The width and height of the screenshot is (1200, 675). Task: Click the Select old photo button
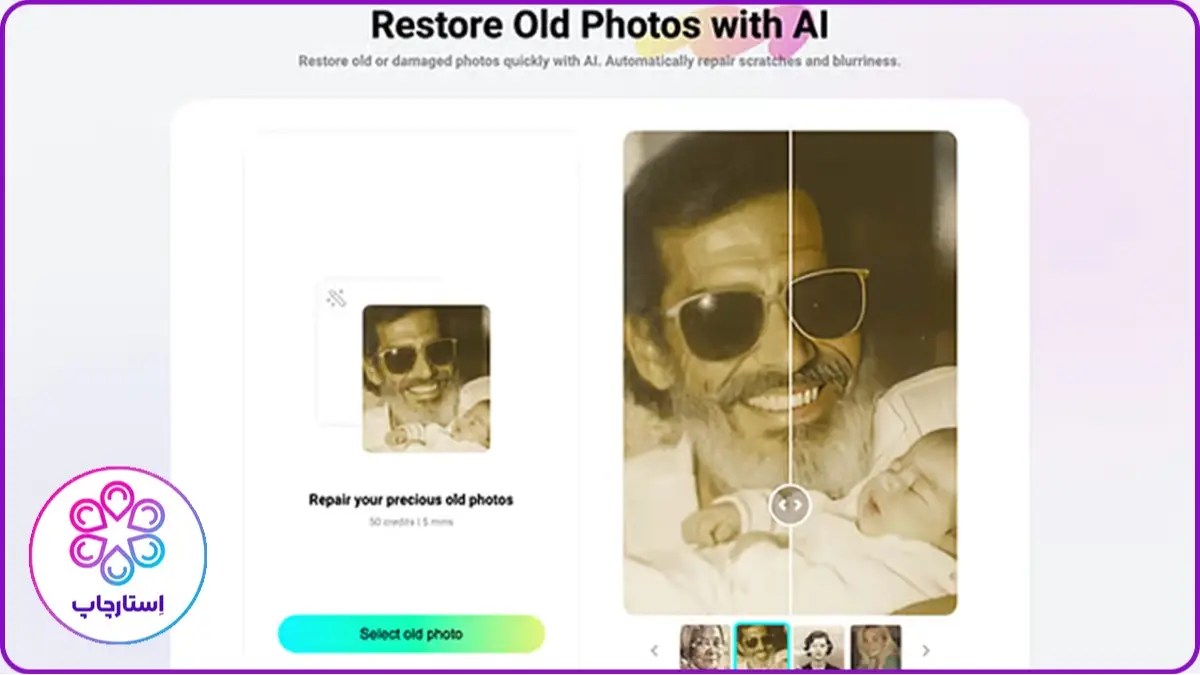411,634
